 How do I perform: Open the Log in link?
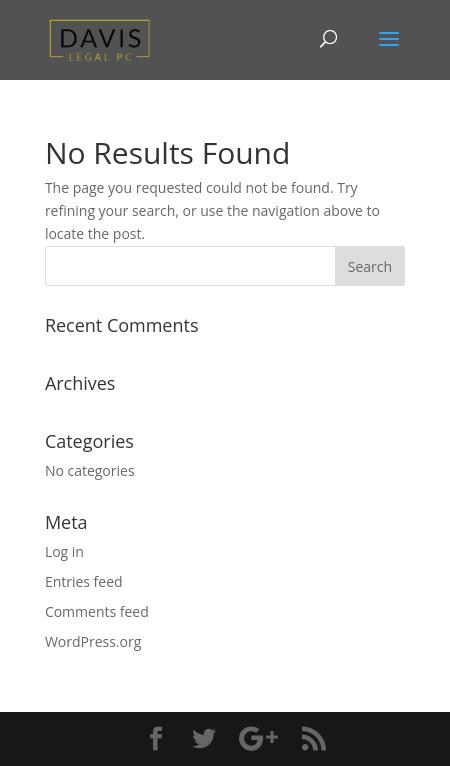coord(64,552)
